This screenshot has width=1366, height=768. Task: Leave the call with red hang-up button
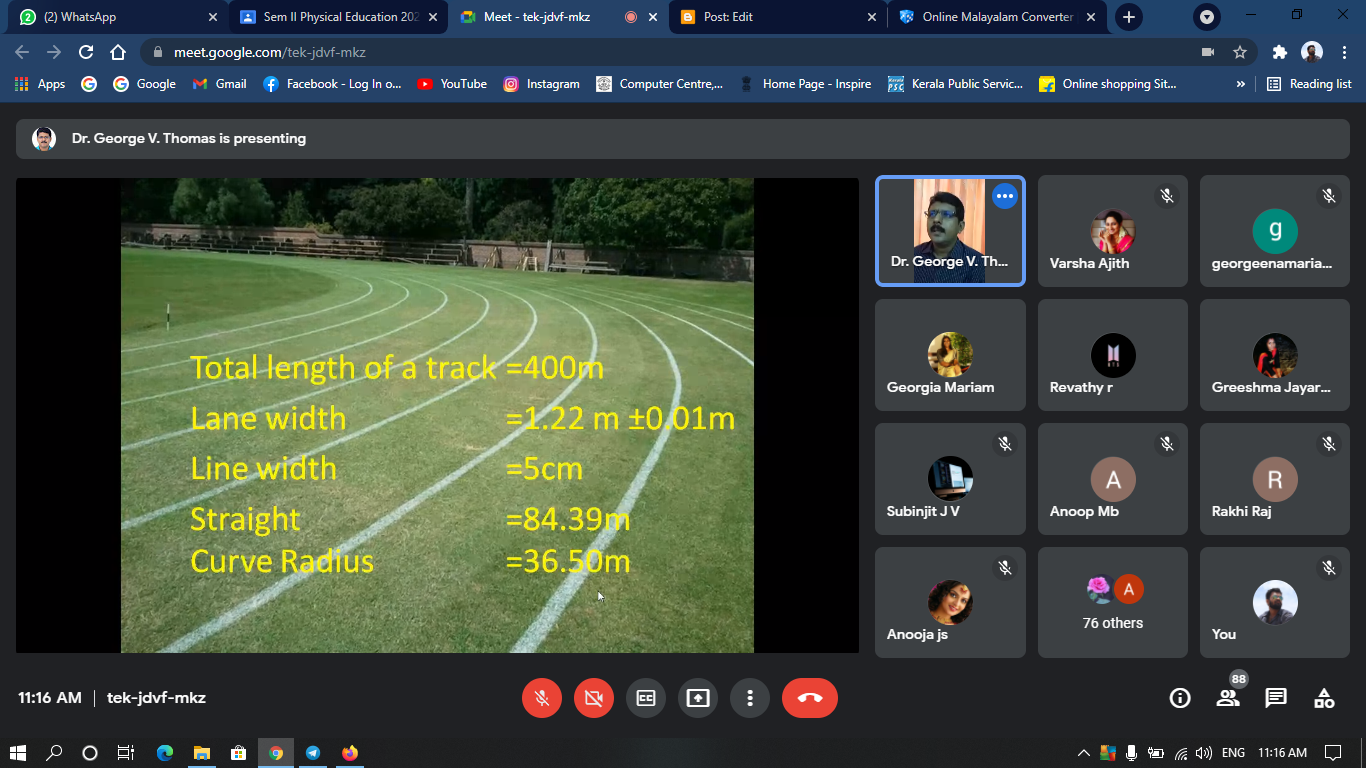tap(810, 698)
